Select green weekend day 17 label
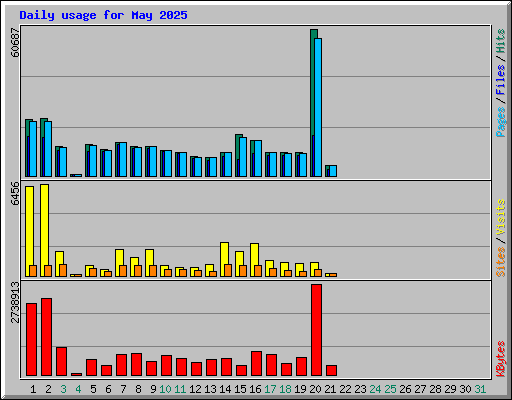Image resolution: width=512 pixels, height=400 pixels. point(270,389)
